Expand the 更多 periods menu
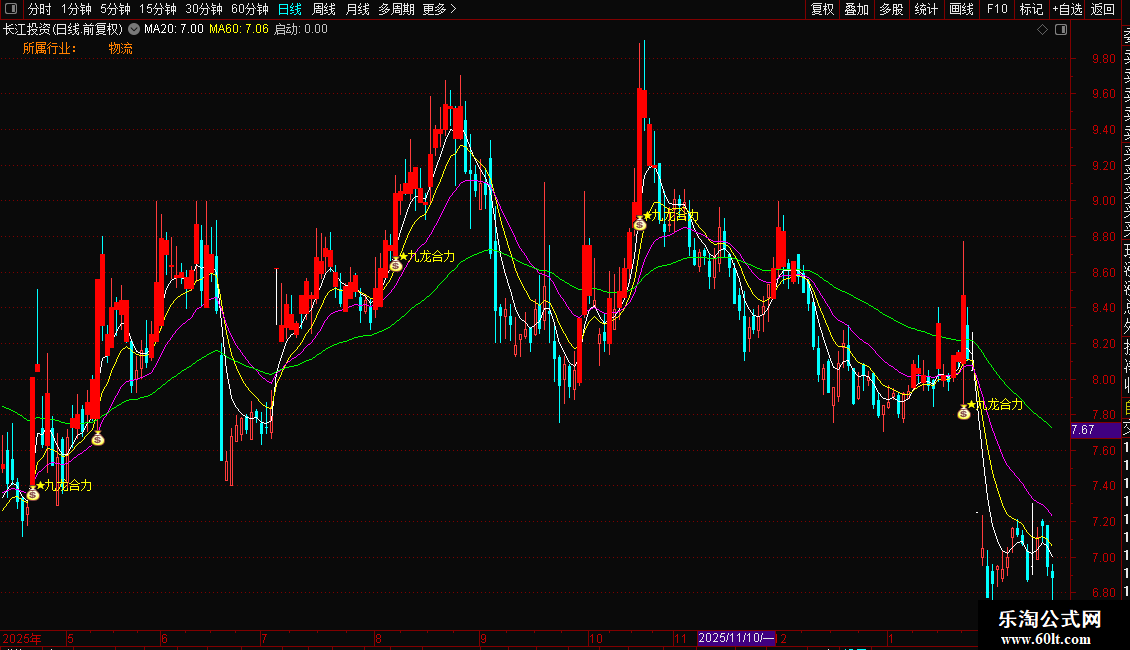The height and width of the screenshot is (650, 1130). coord(439,9)
